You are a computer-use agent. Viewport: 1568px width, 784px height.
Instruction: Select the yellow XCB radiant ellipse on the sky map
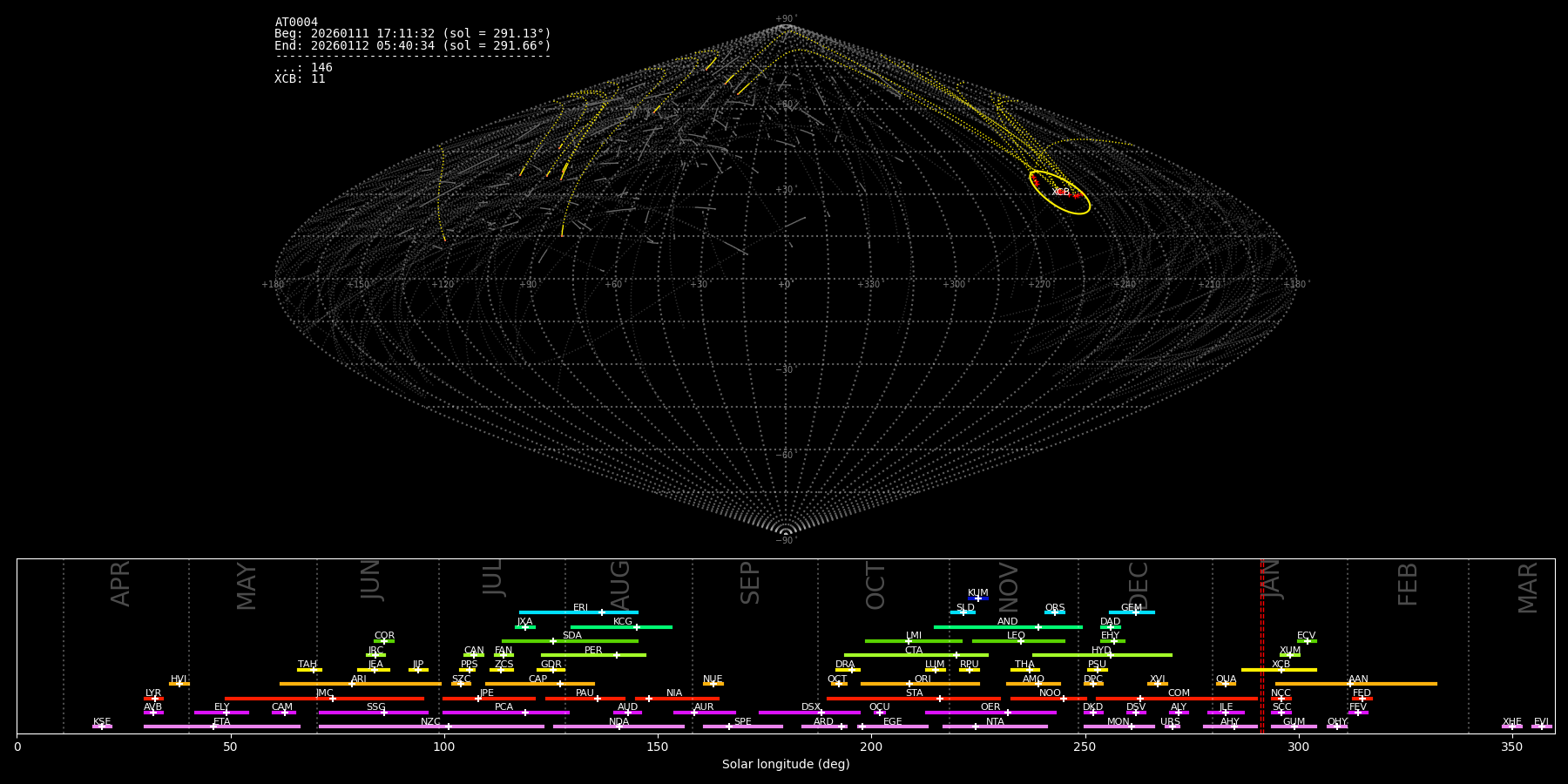[1059, 193]
